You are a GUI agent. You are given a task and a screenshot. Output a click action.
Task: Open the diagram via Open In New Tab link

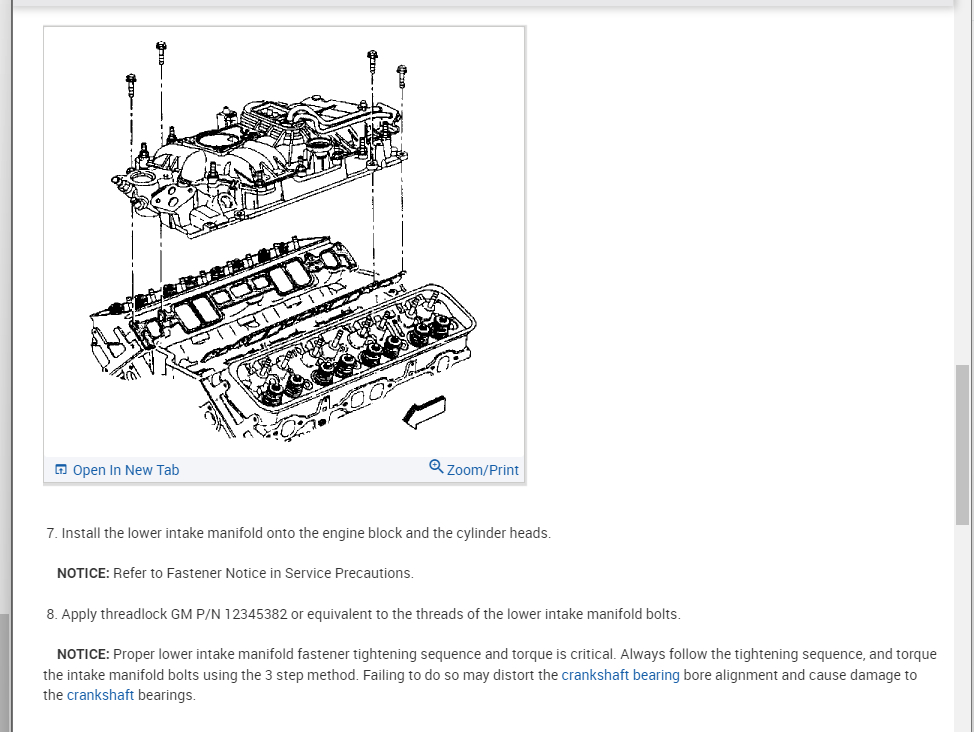click(125, 470)
